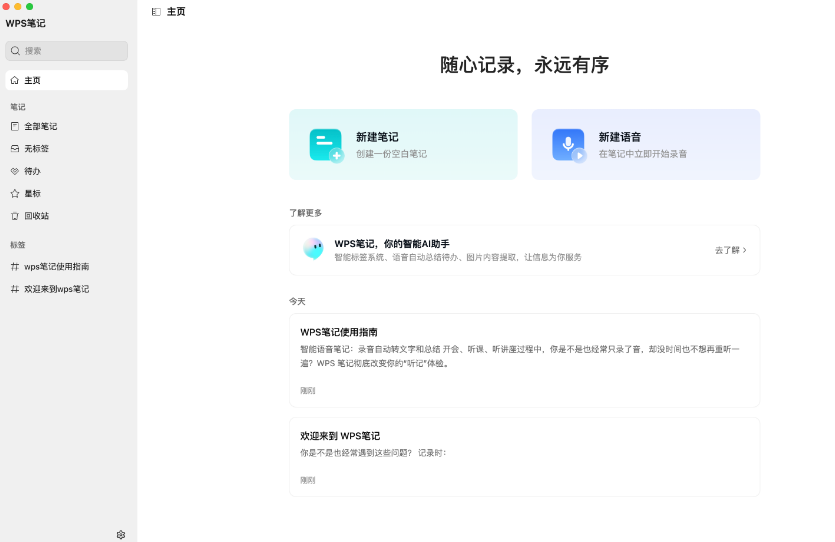Click the 新建语音 card

pos(645,144)
